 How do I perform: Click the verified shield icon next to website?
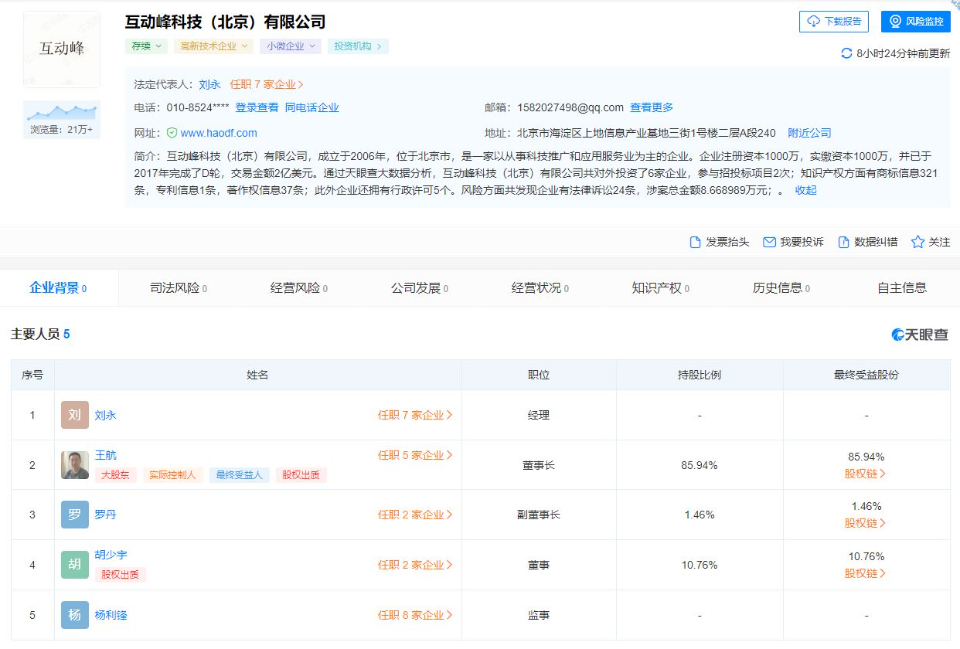[x=172, y=133]
